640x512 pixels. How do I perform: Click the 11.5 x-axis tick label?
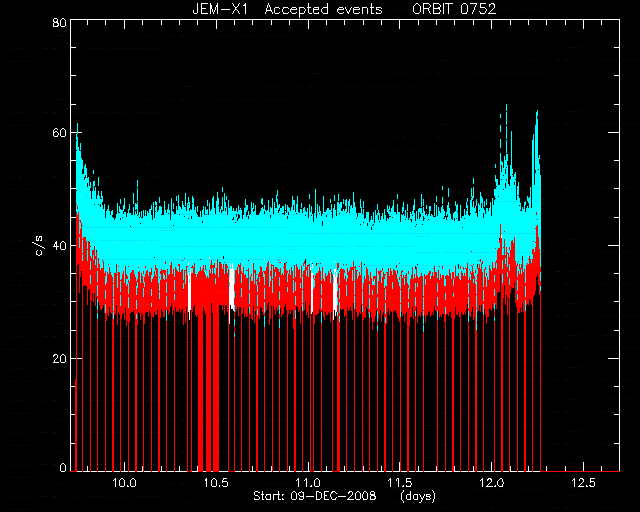[399, 483]
